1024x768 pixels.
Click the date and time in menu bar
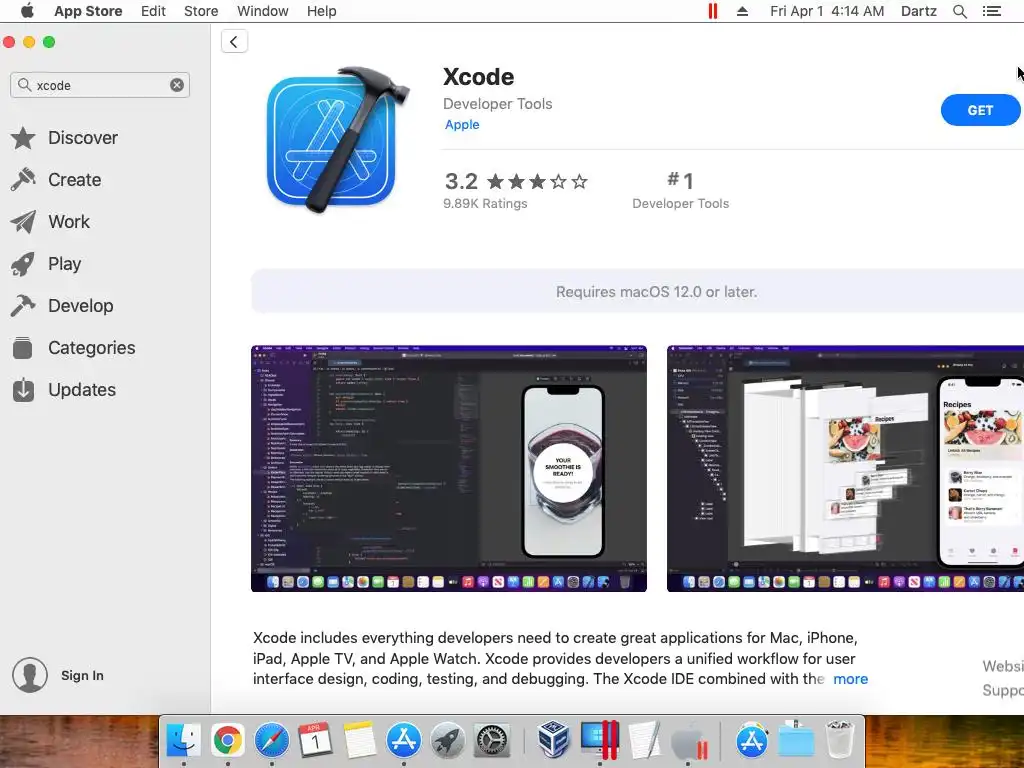pyautogui.click(x=827, y=11)
